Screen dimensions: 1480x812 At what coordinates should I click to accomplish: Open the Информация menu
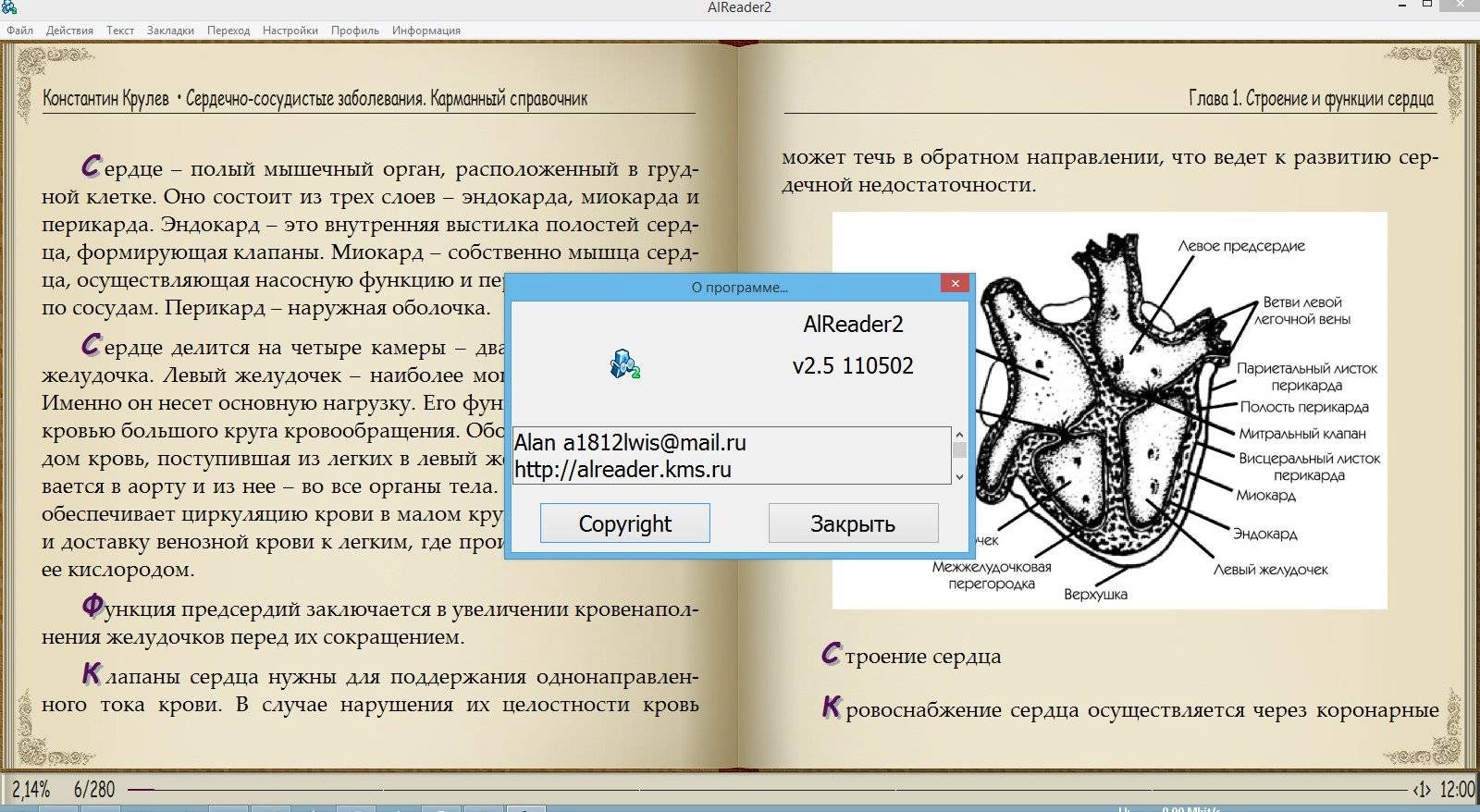(425, 31)
